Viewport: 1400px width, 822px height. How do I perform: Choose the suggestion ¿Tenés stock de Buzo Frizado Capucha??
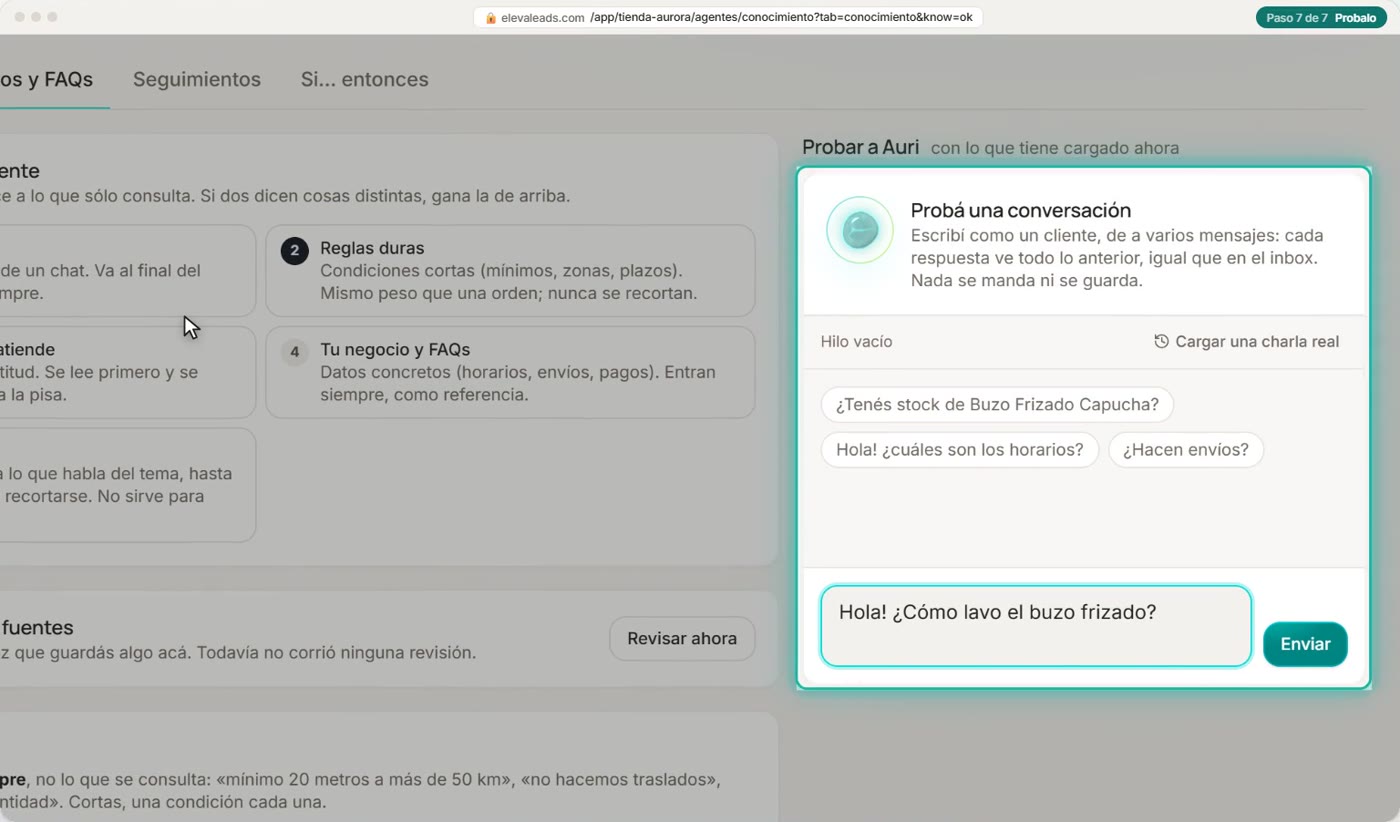[x=997, y=405]
